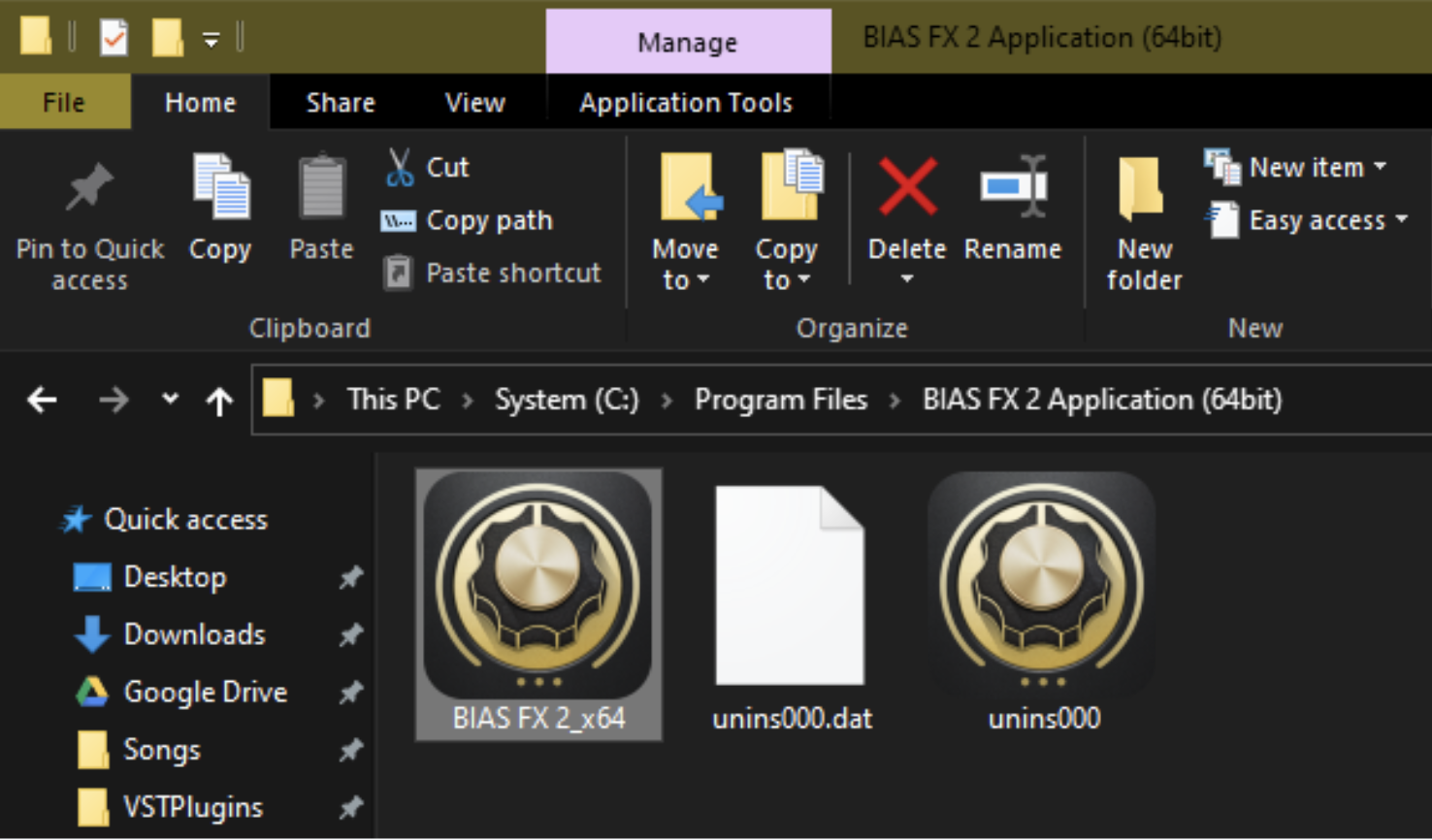Navigate to Program Files in address bar
This screenshot has height=840, width=1432.
(781, 400)
